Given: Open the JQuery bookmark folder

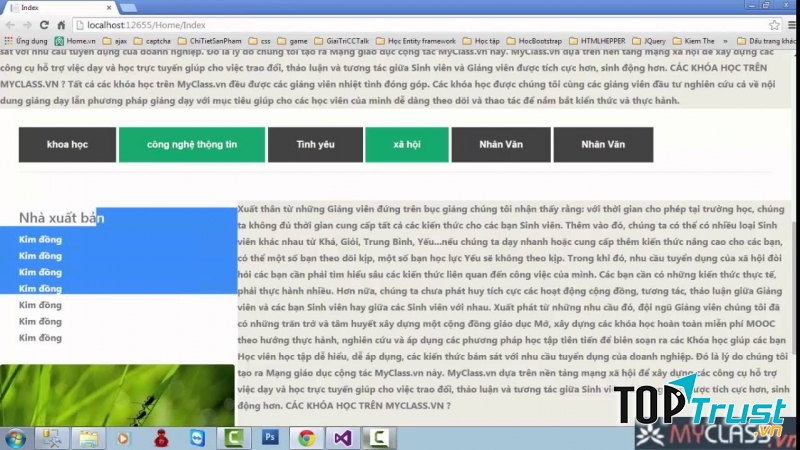Looking at the screenshot, I should tap(649, 41).
